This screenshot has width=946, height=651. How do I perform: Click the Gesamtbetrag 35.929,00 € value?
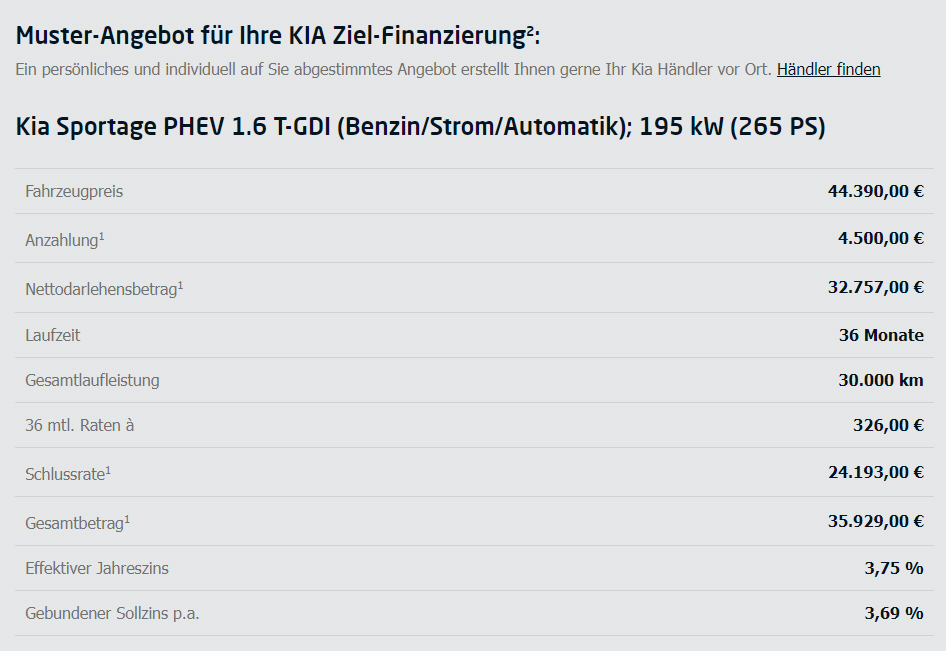coord(875,521)
